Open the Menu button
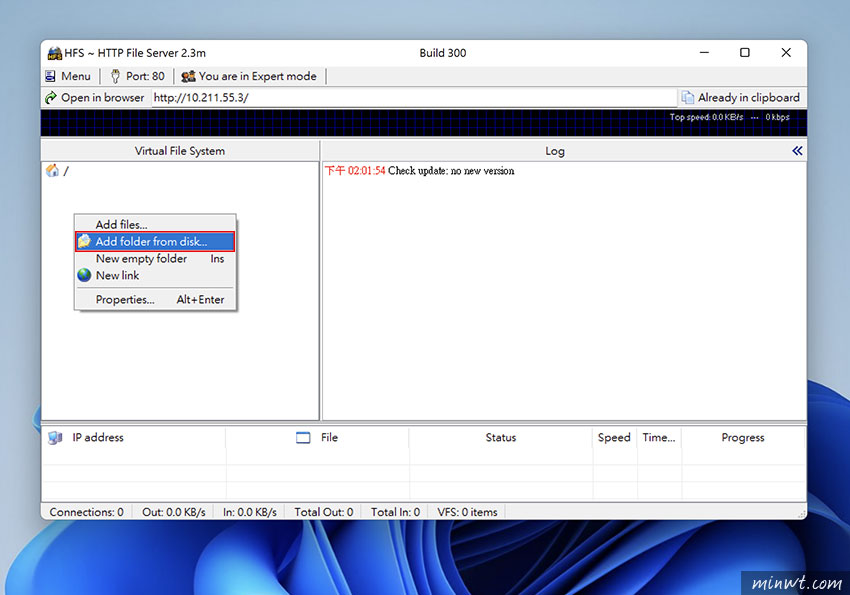The width and height of the screenshot is (850, 595). pyautogui.click(x=68, y=76)
